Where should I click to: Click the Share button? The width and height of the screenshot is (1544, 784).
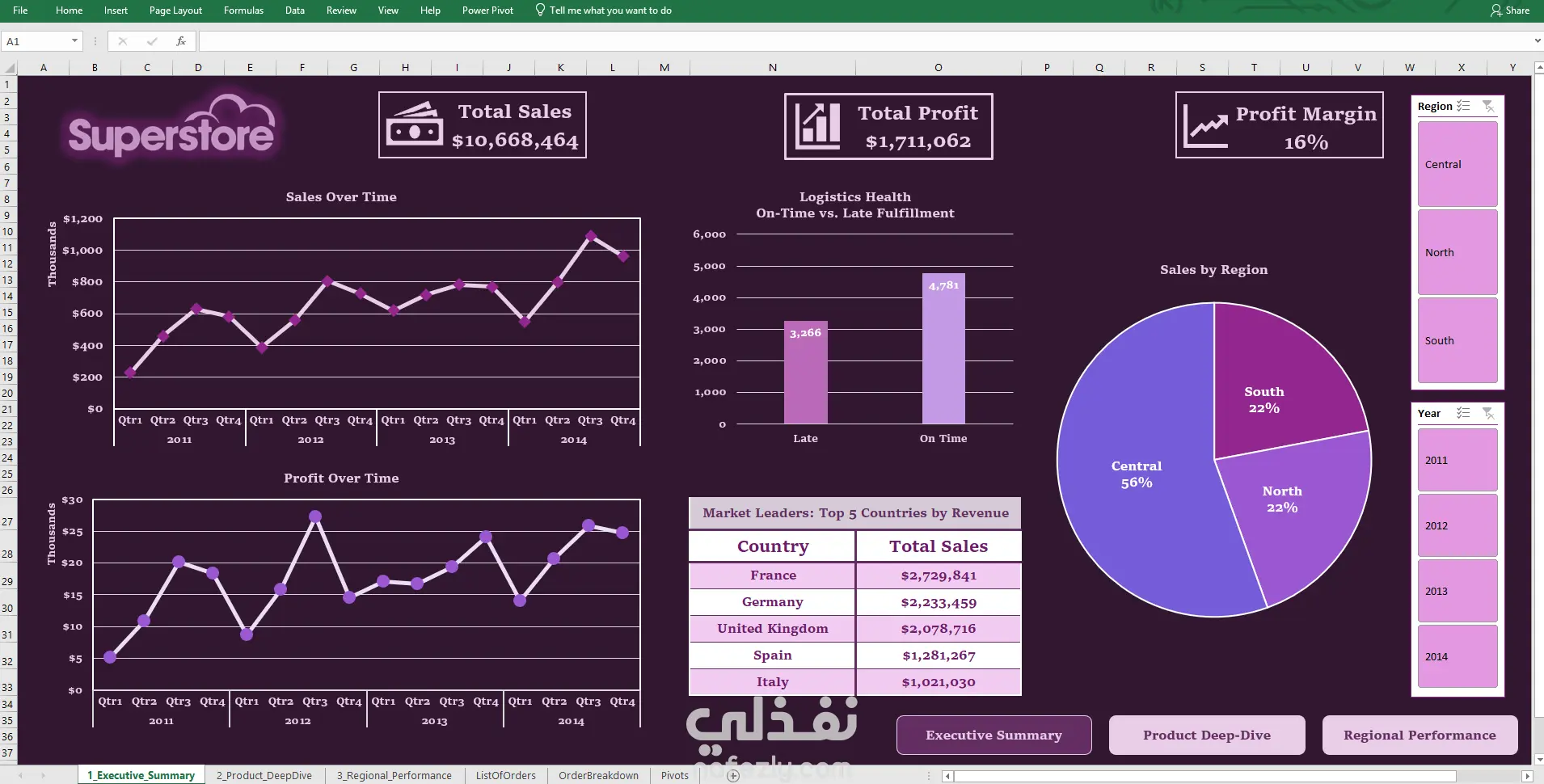point(1510,11)
